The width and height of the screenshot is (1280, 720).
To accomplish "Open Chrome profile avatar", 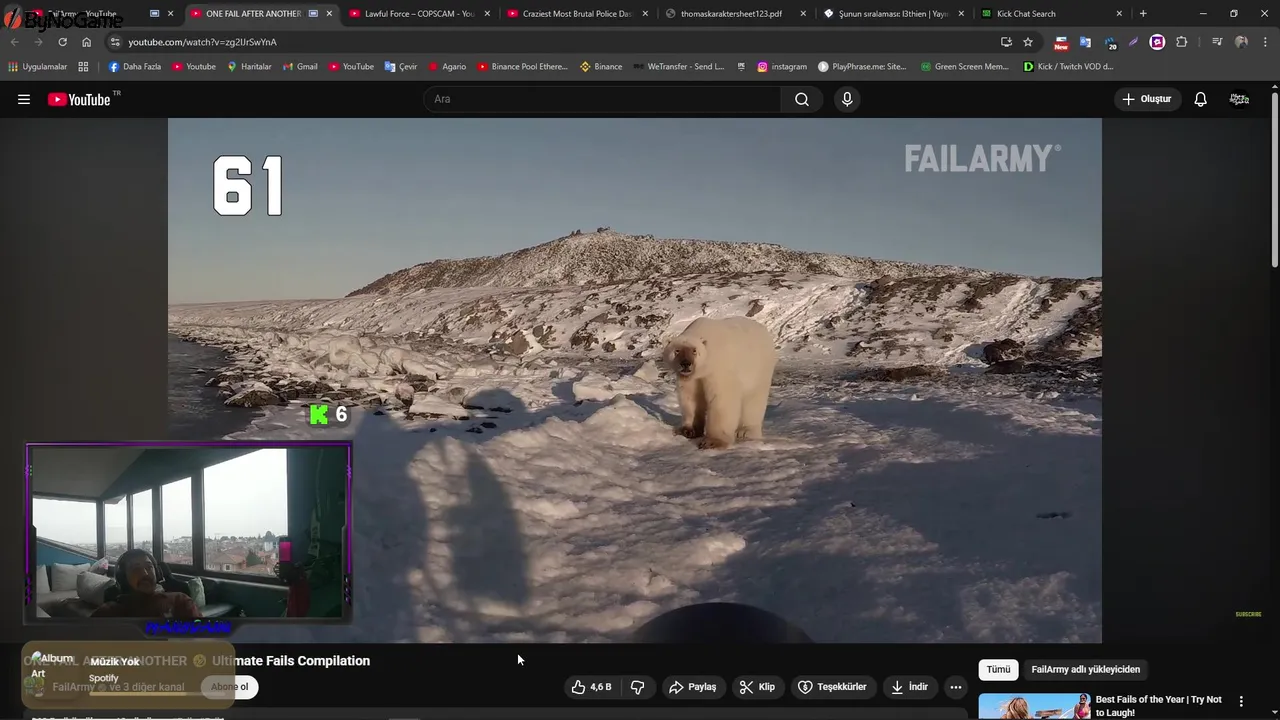I will 1241,42.
